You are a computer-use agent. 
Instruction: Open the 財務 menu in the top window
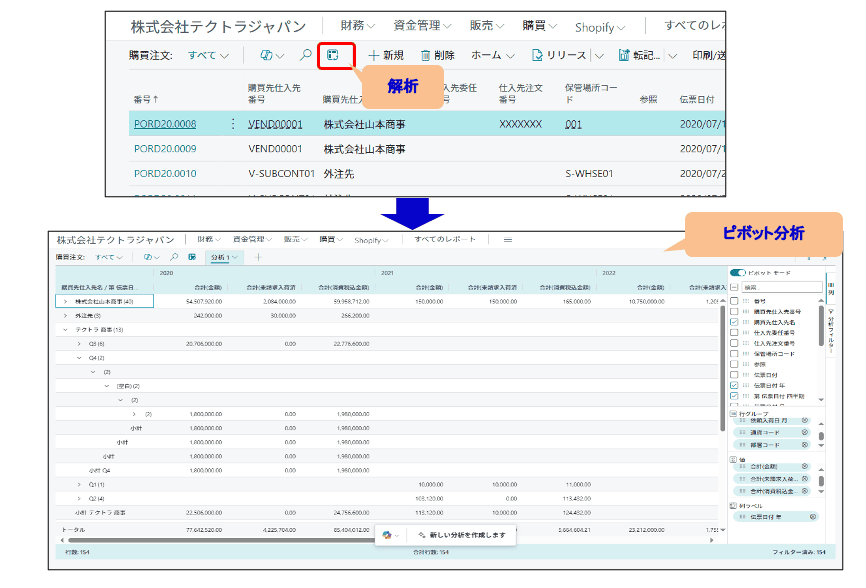pyautogui.click(x=357, y=25)
